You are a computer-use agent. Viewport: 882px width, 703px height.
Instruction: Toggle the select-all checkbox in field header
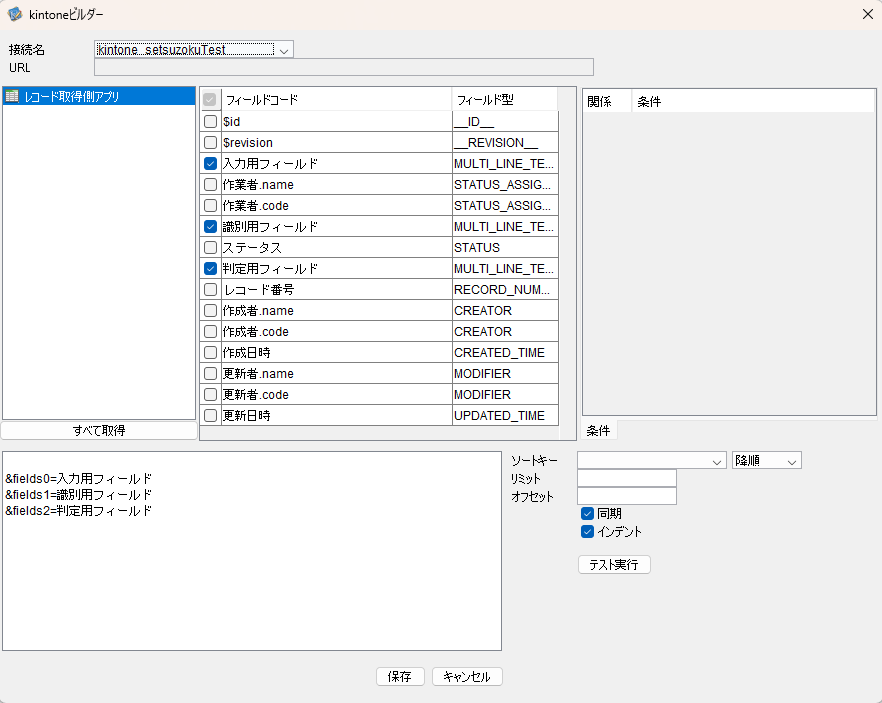click(210, 100)
